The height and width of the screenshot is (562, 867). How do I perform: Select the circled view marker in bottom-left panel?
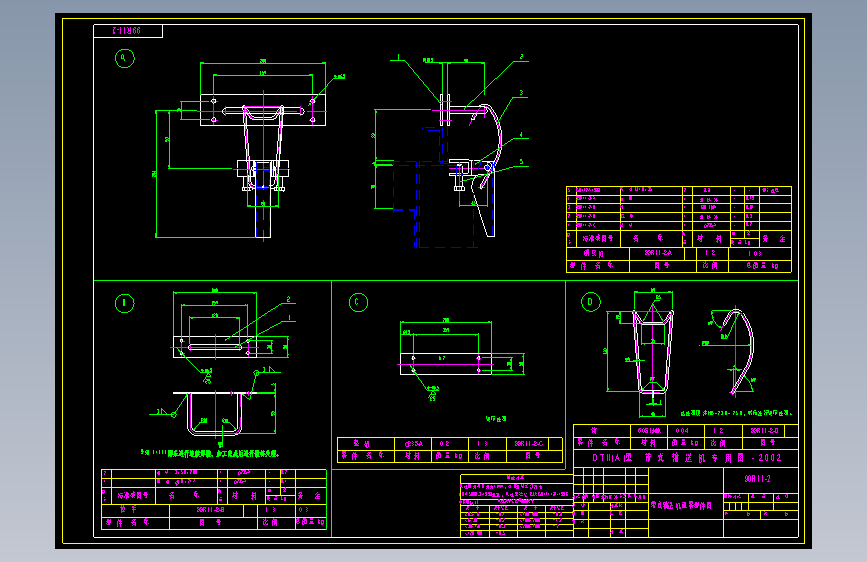124,303
